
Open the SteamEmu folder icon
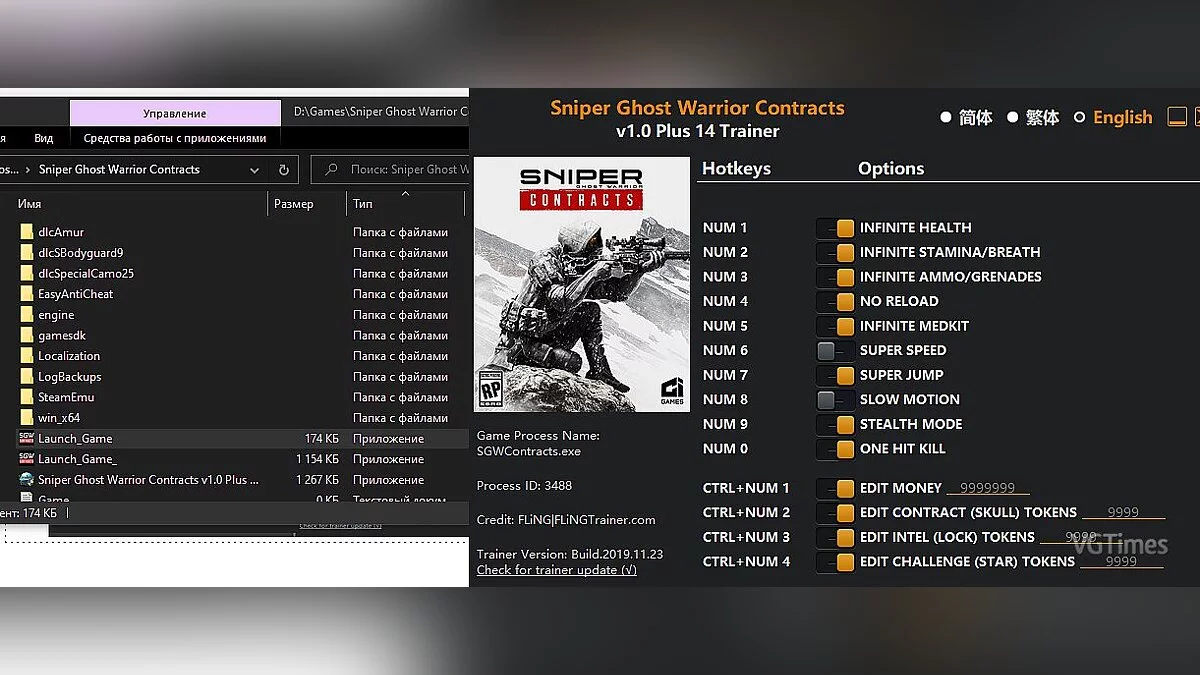click(26, 396)
